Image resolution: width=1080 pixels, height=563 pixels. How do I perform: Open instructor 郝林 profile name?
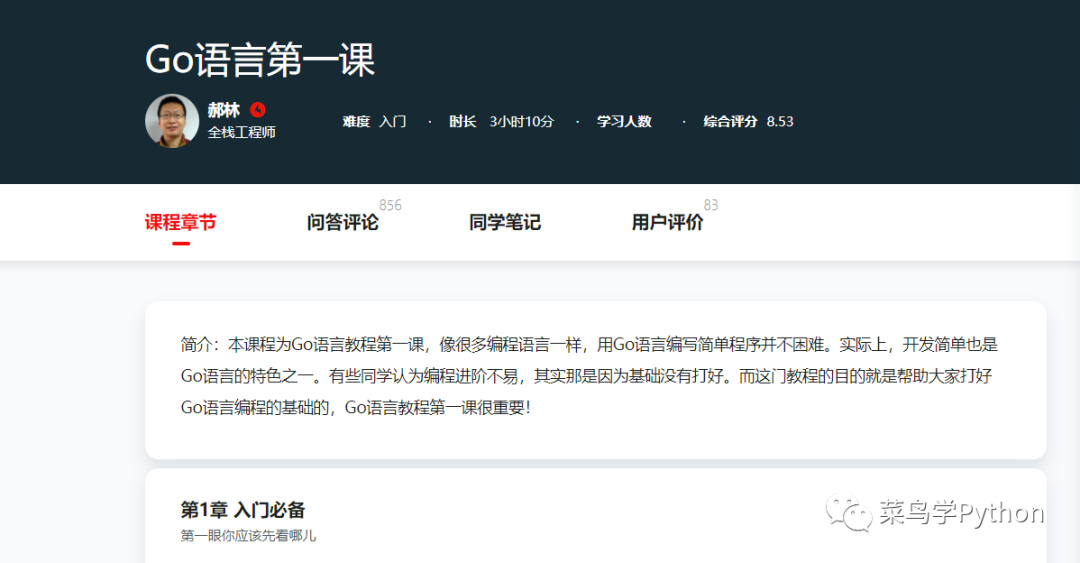[224, 110]
